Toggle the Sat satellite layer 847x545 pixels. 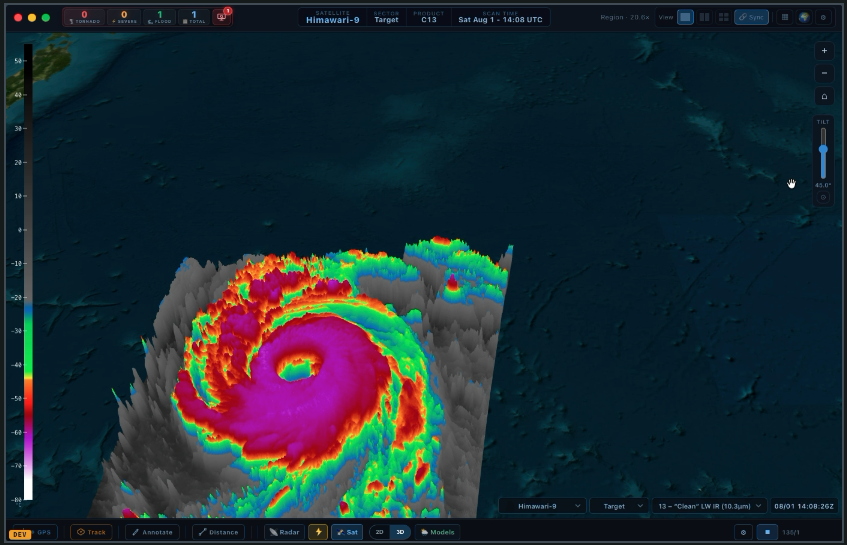click(347, 532)
